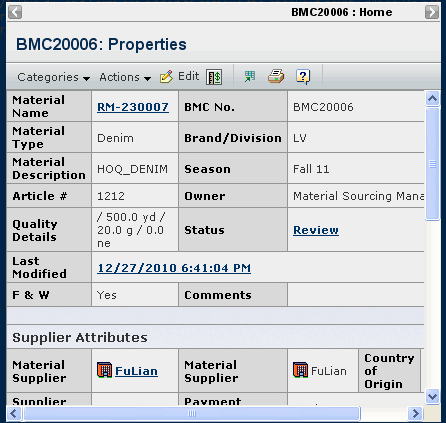Click the Last Modified date link
This screenshot has height=423, width=446.
174,268
